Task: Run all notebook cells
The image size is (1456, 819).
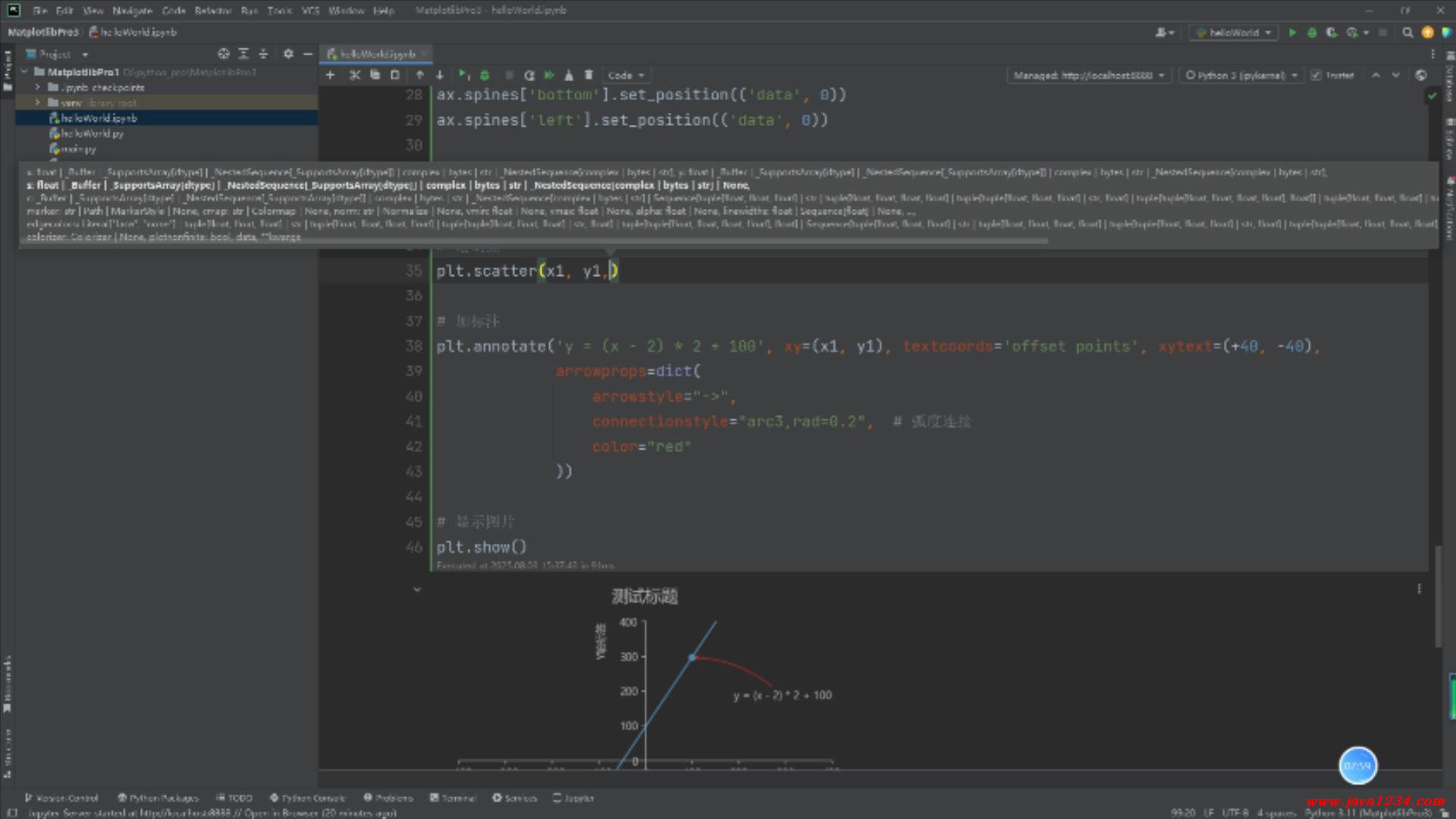Action: (549, 75)
